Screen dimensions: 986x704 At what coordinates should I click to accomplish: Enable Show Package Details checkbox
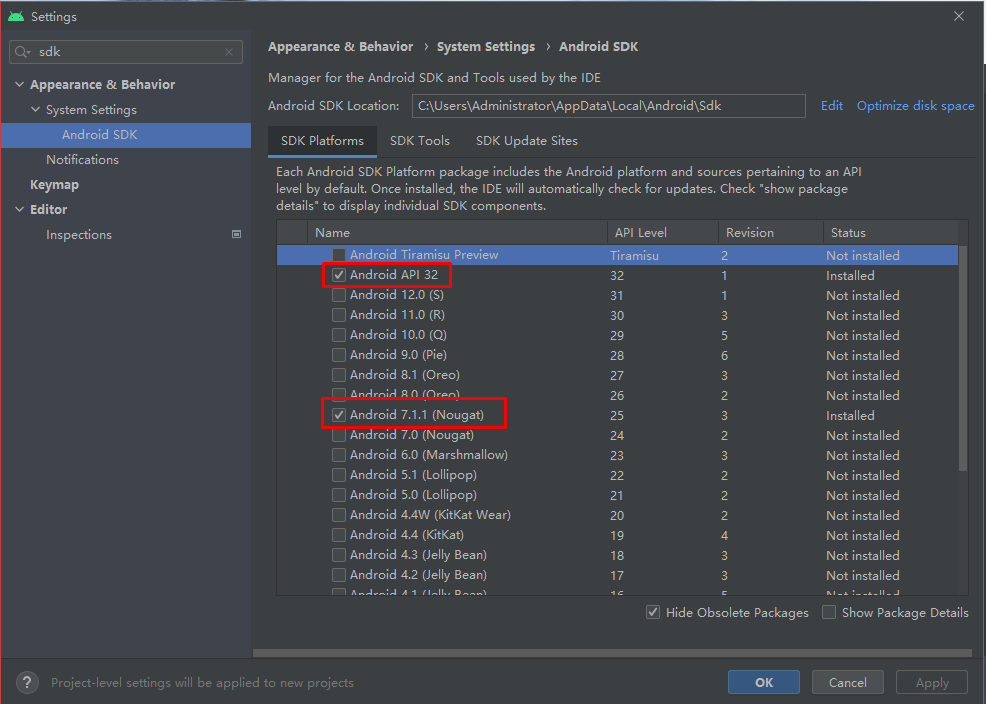point(829,612)
